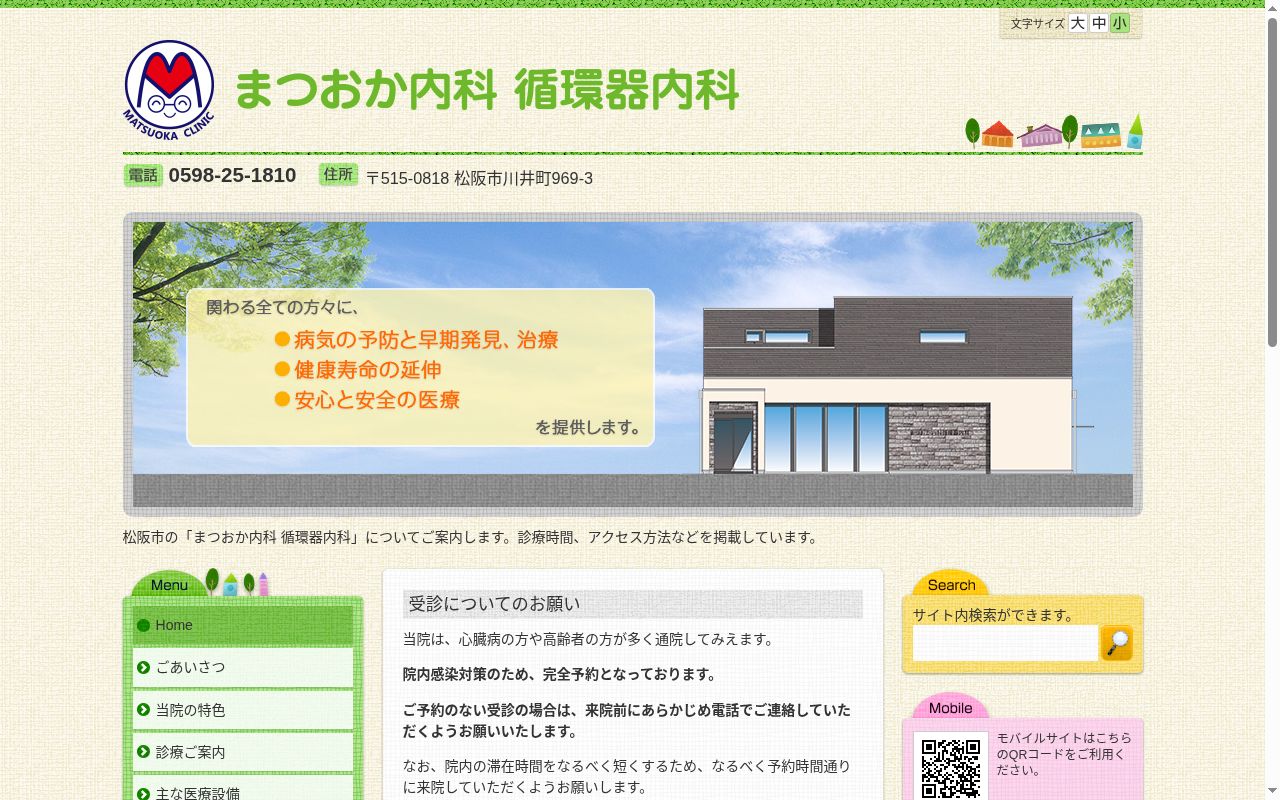Screen dimensions: 1280x800
Task: Click the text サイト内検索ができます。
Action: [x=996, y=615]
